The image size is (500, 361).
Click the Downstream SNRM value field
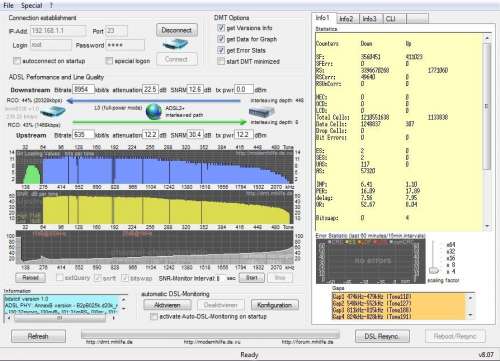click(x=195, y=89)
